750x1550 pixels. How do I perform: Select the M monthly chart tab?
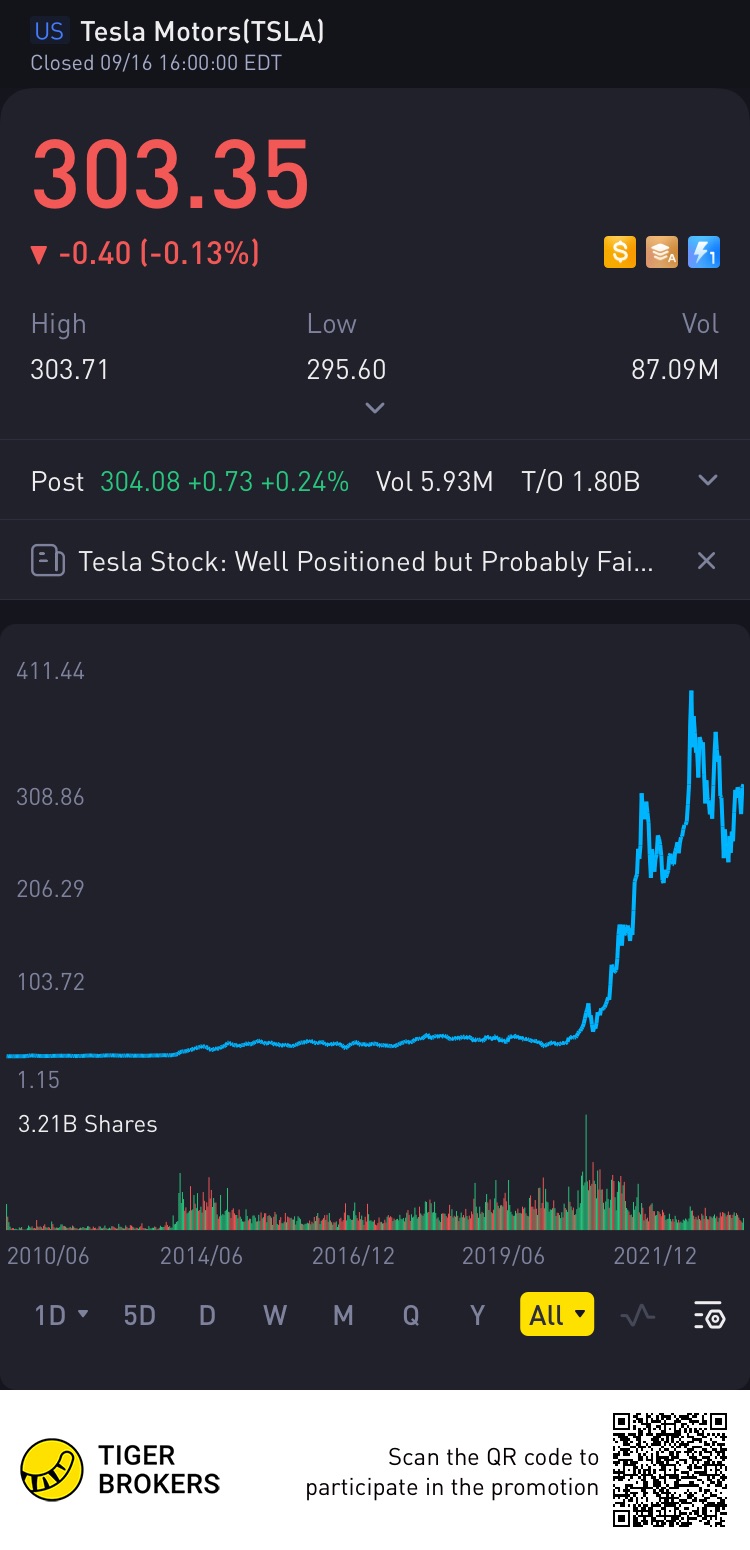[x=343, y=1315]
